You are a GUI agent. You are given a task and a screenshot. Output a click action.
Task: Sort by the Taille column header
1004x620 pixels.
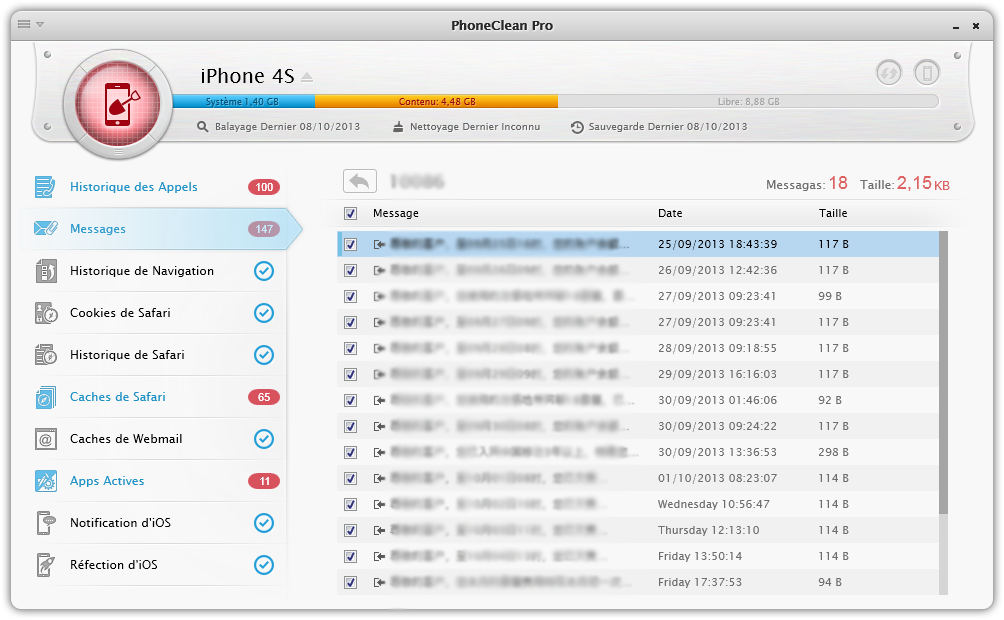(x=832, y=213)
